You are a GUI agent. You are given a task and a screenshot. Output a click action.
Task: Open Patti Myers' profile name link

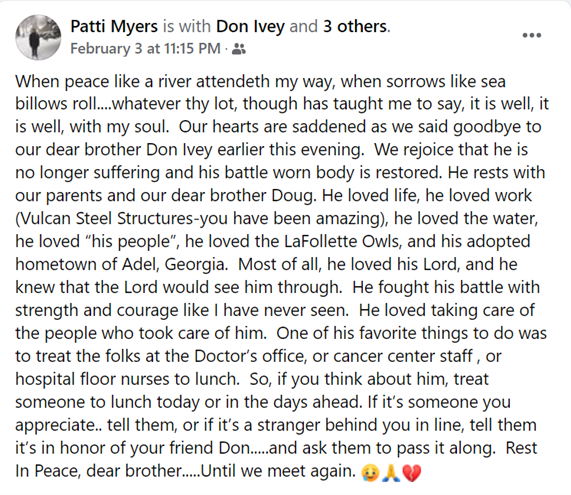(x=114, y=26)
